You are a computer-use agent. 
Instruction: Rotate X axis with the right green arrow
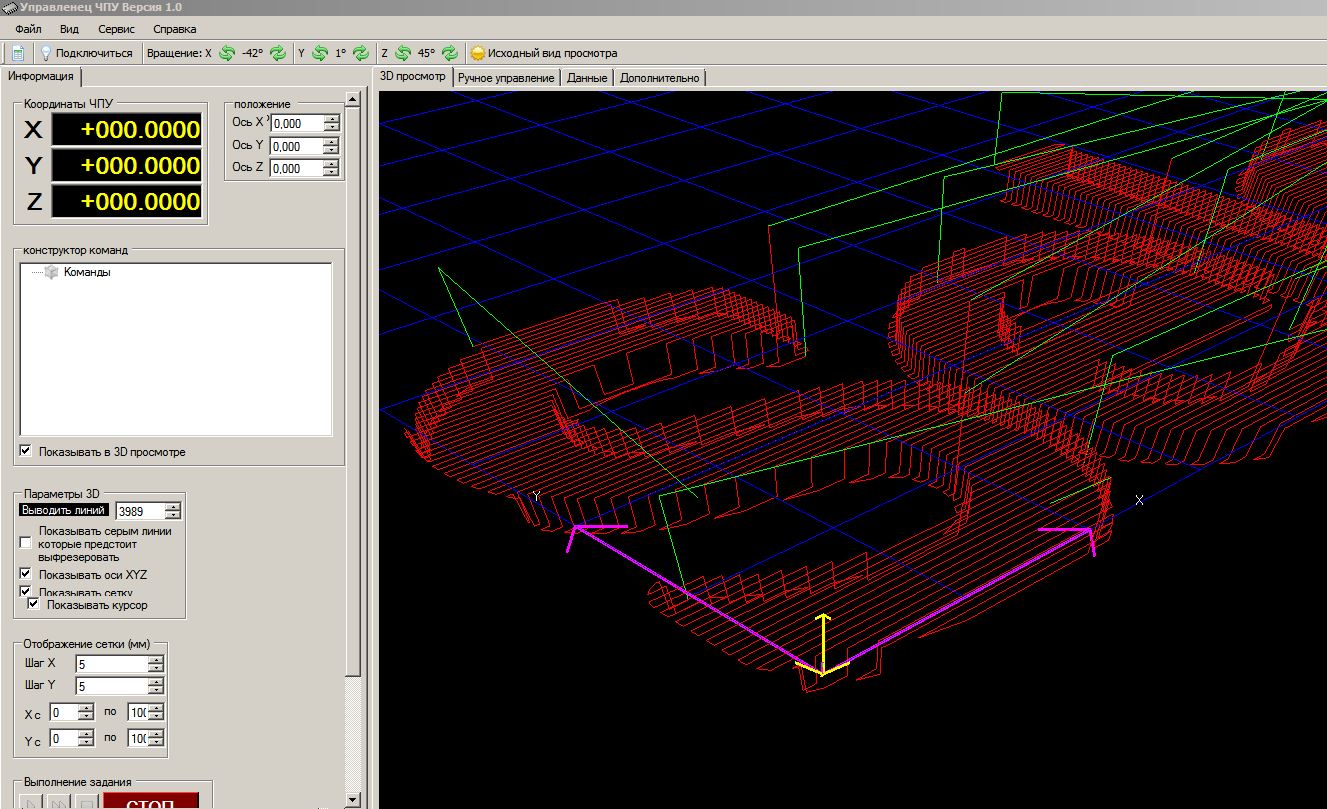(277, 53)
